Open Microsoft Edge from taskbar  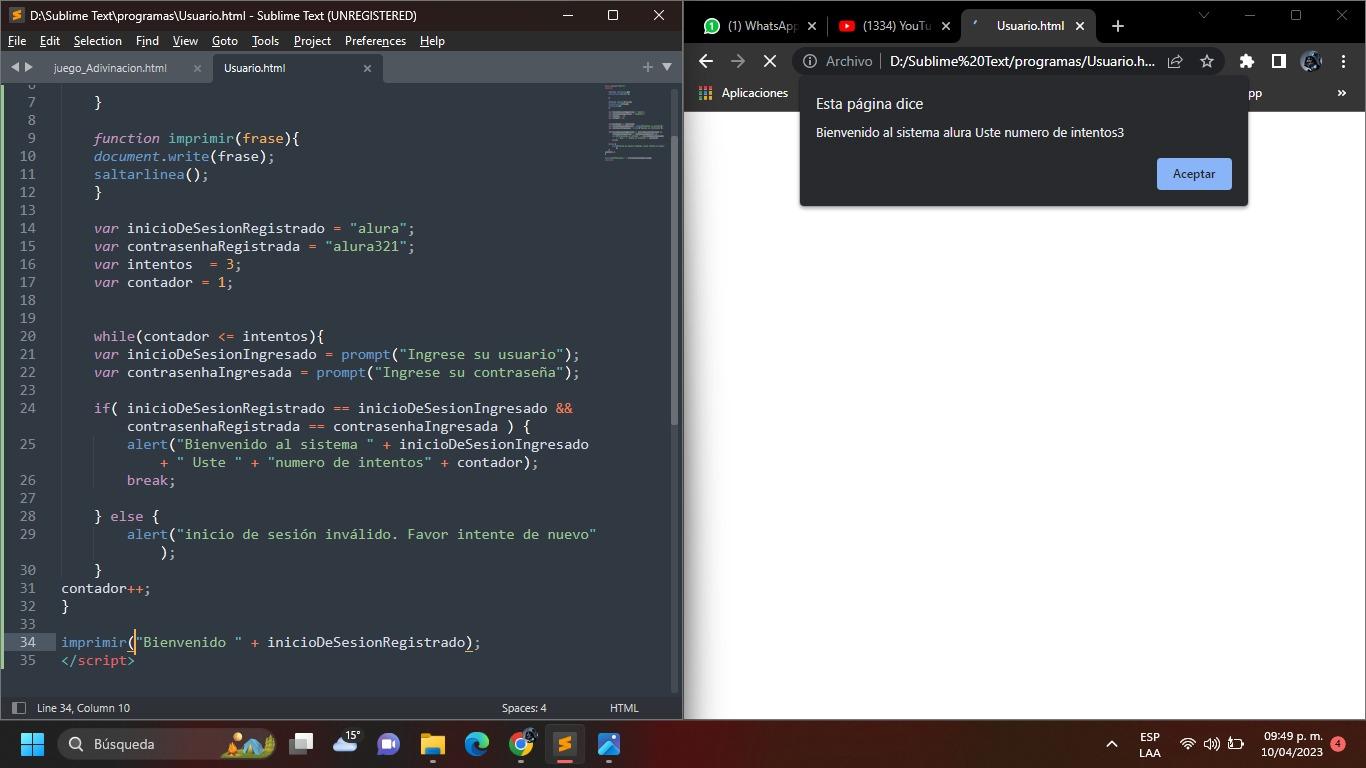[x=477, y=744]
